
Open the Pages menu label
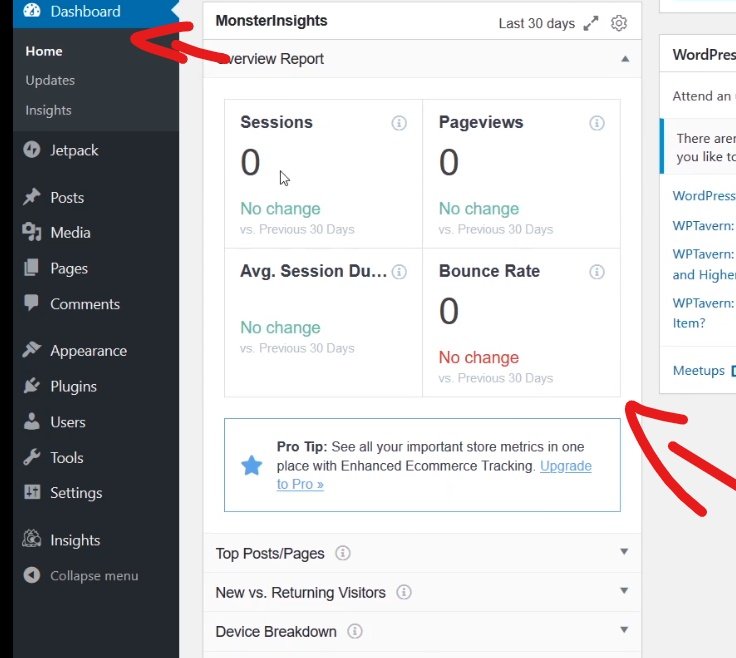[69, 268]
